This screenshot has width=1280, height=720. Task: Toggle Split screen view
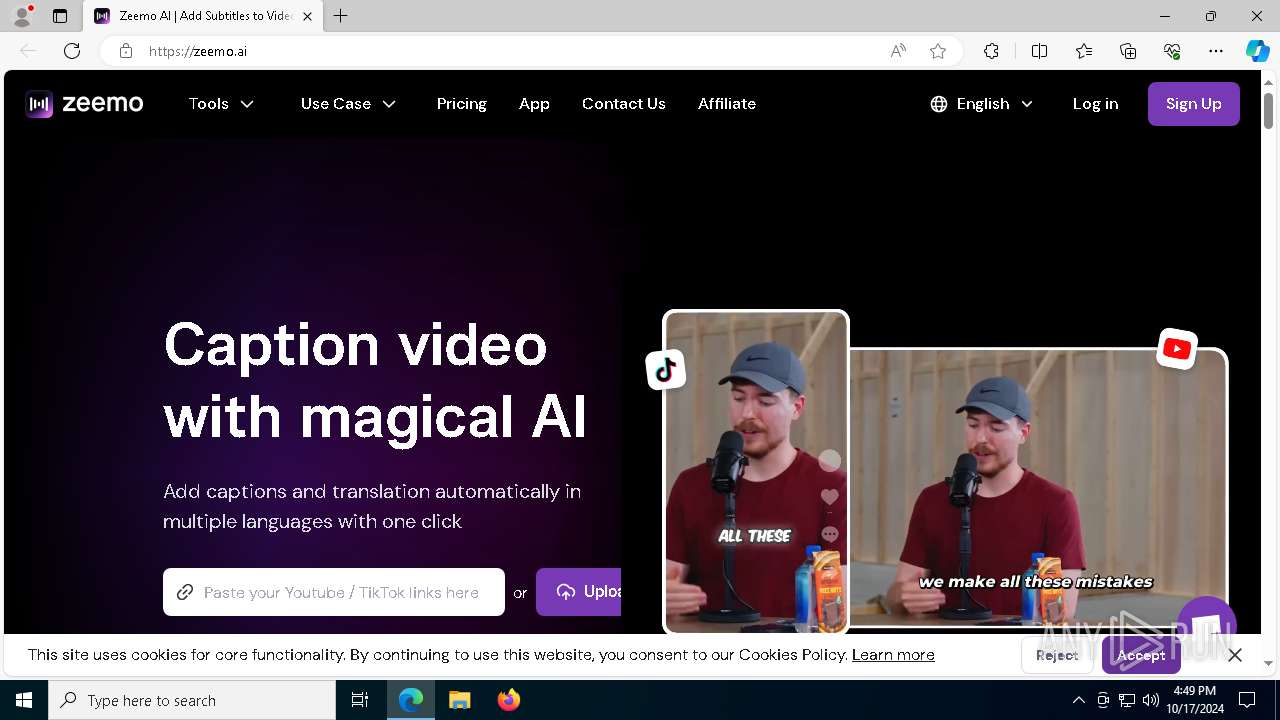tap(1039, 51)
